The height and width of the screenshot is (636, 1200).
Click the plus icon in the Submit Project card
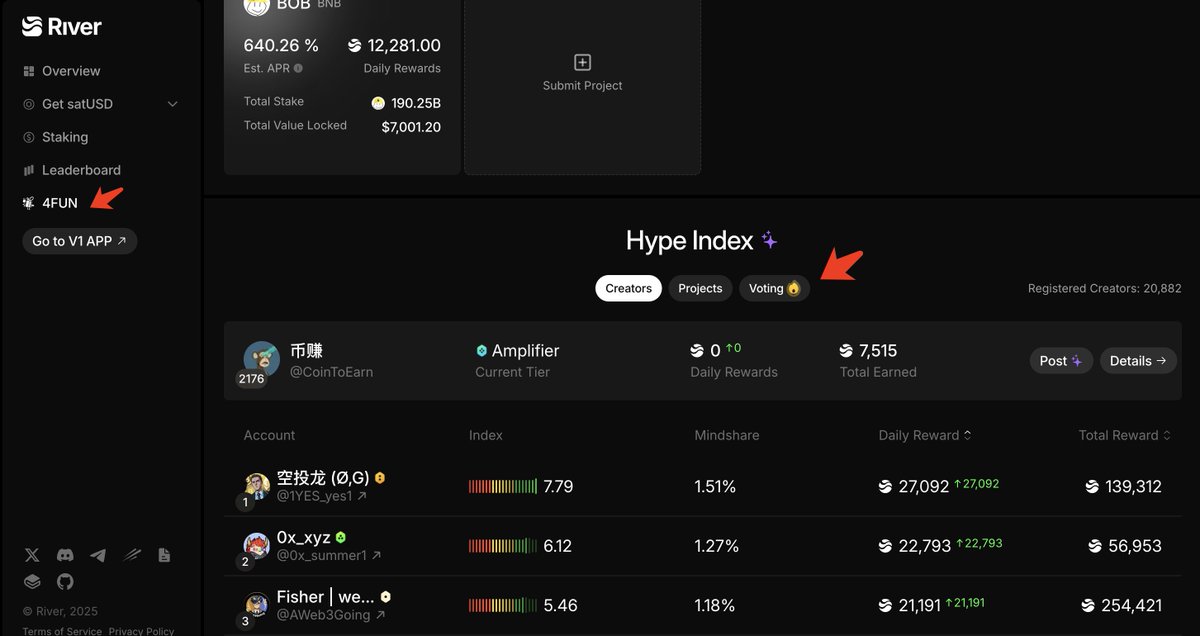[x=582, y=62]
